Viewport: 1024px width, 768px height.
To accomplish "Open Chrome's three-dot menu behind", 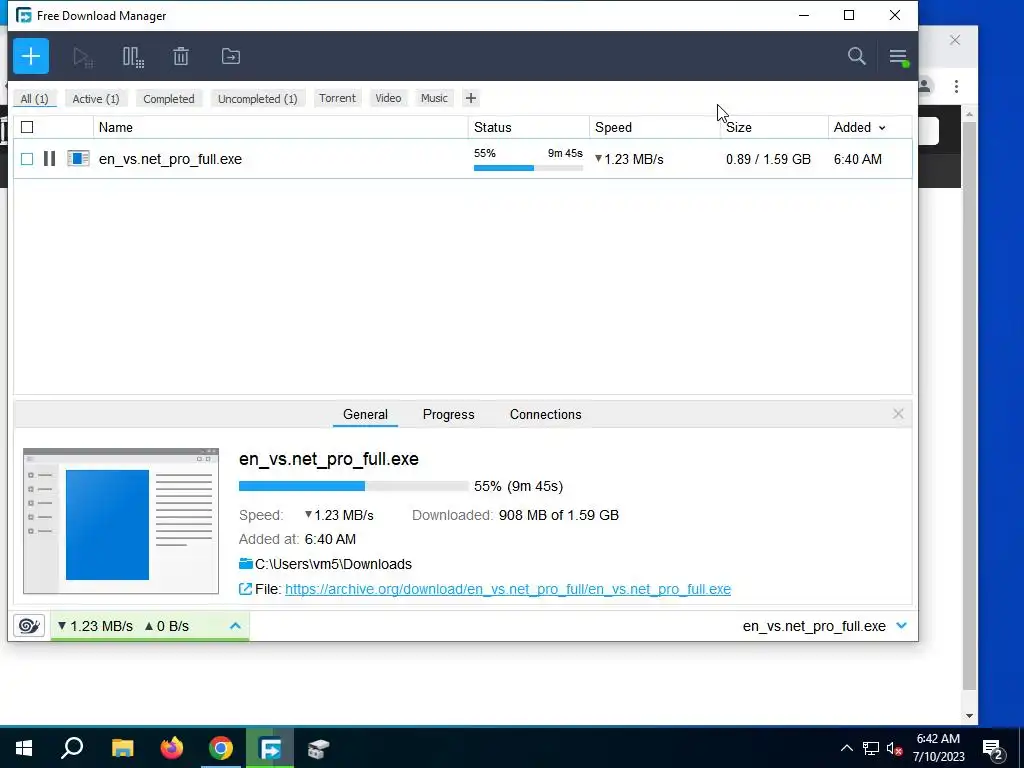I will point(956,86).
